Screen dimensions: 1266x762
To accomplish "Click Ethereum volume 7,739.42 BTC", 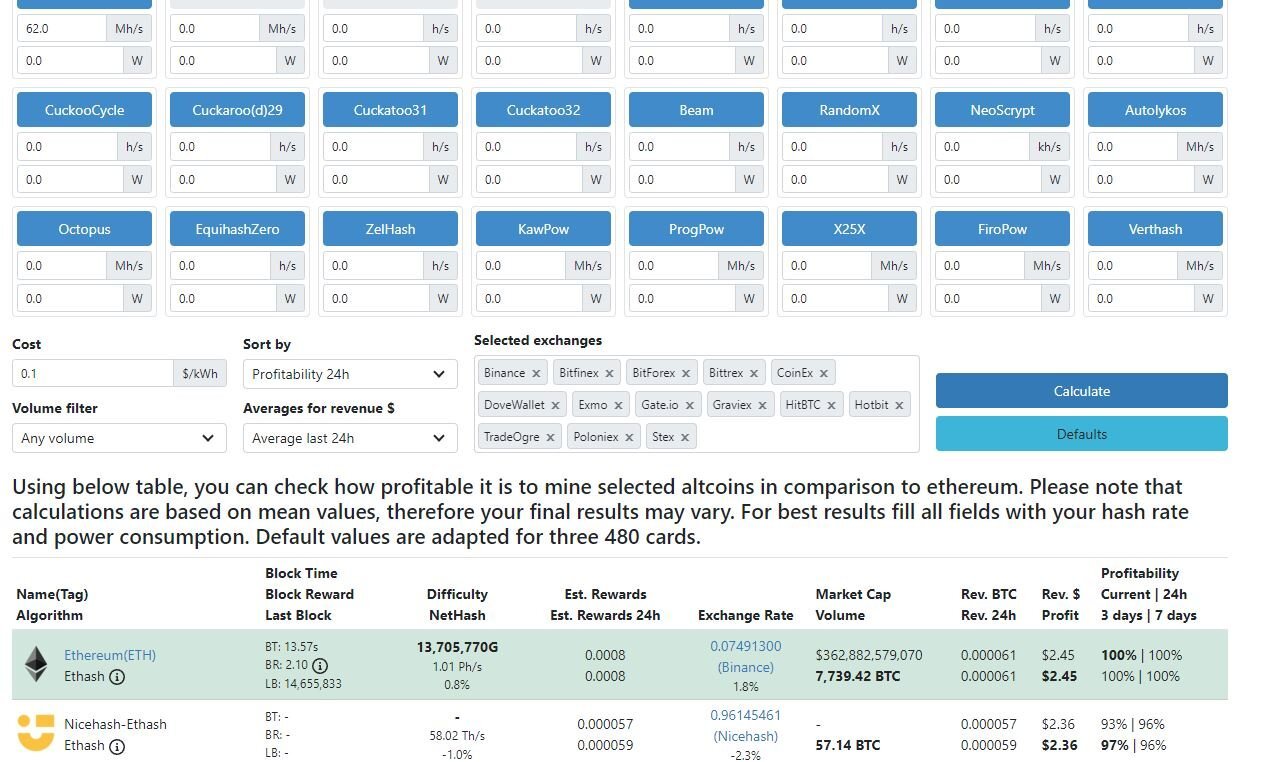I will (858, 677).
